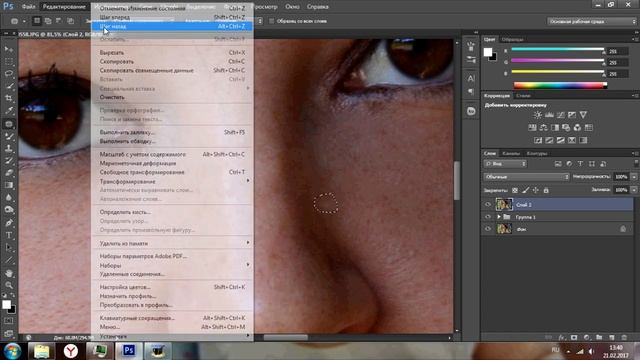Select the Brush tool
Image resolution: width=640 pixels, height=360 pixels.
pos(9,136)
